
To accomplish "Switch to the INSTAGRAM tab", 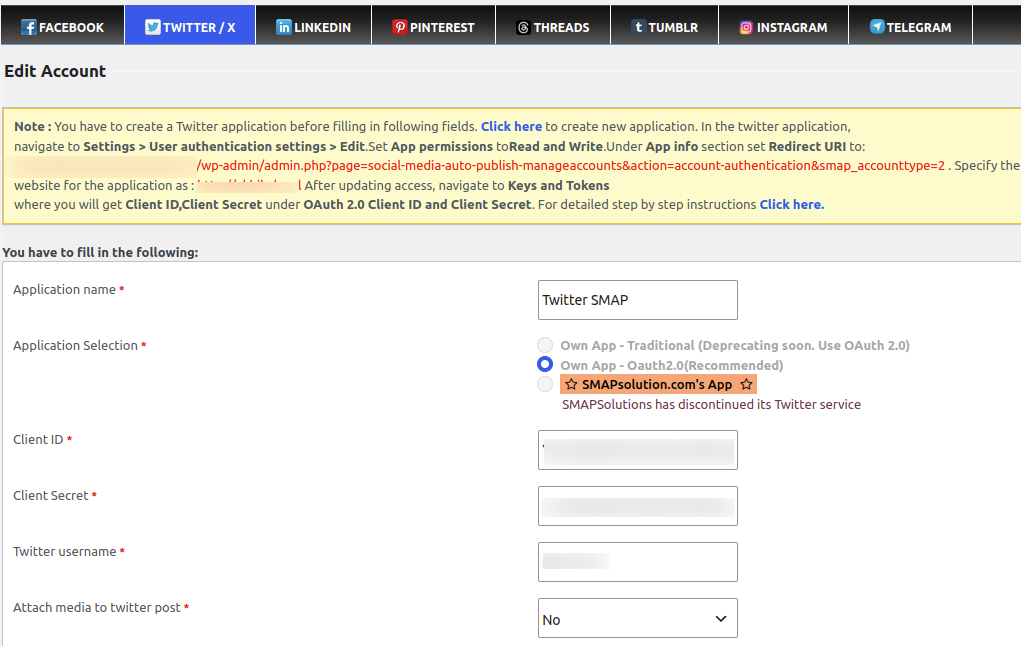I will pyautogui.click(x=783, y=25).
